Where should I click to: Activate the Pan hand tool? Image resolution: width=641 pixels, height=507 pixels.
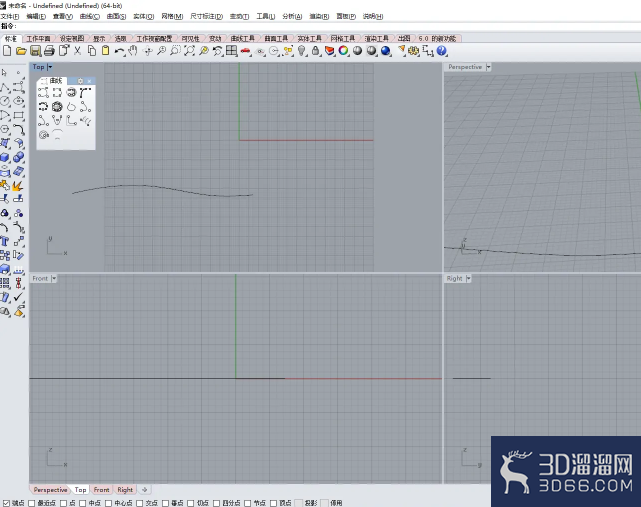133,51
